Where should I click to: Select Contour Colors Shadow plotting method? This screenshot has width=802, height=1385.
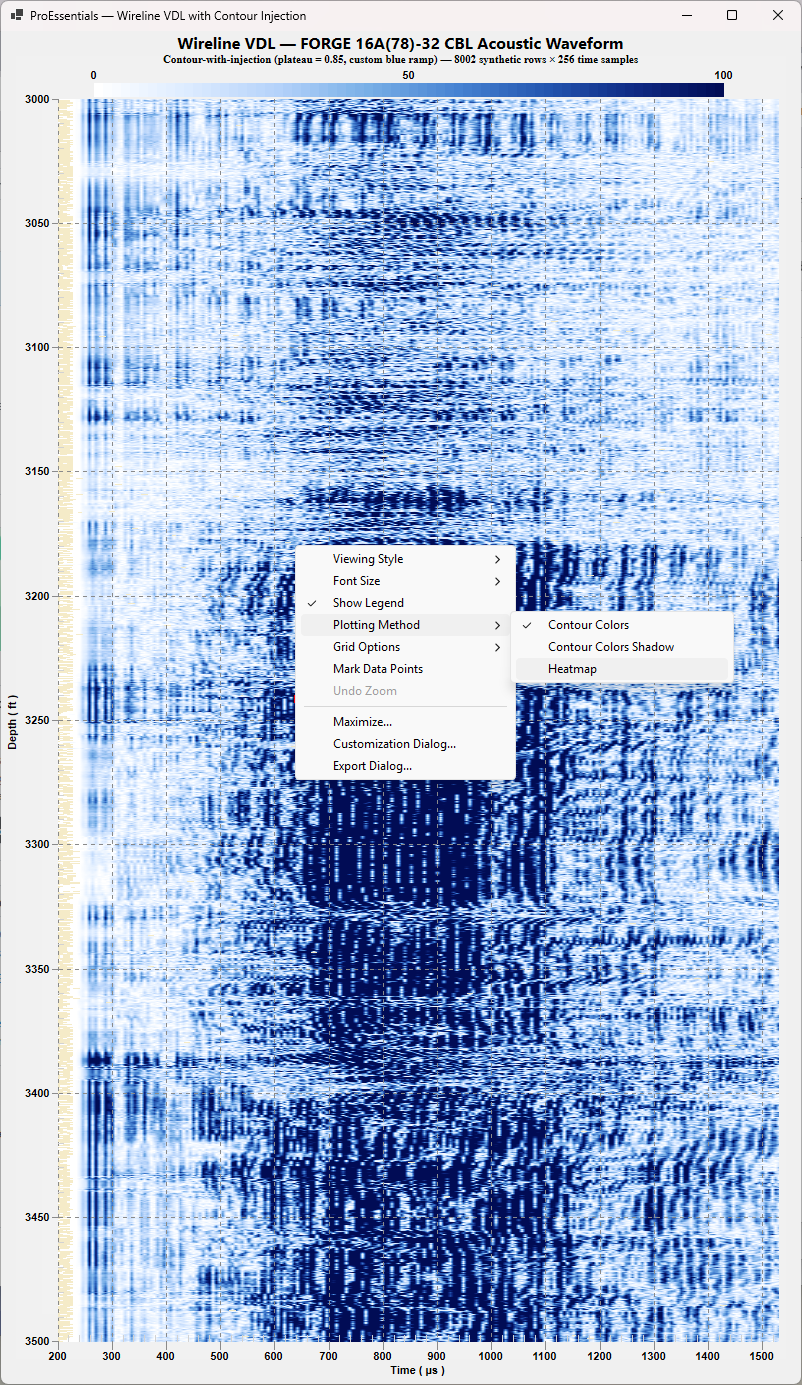622,647
